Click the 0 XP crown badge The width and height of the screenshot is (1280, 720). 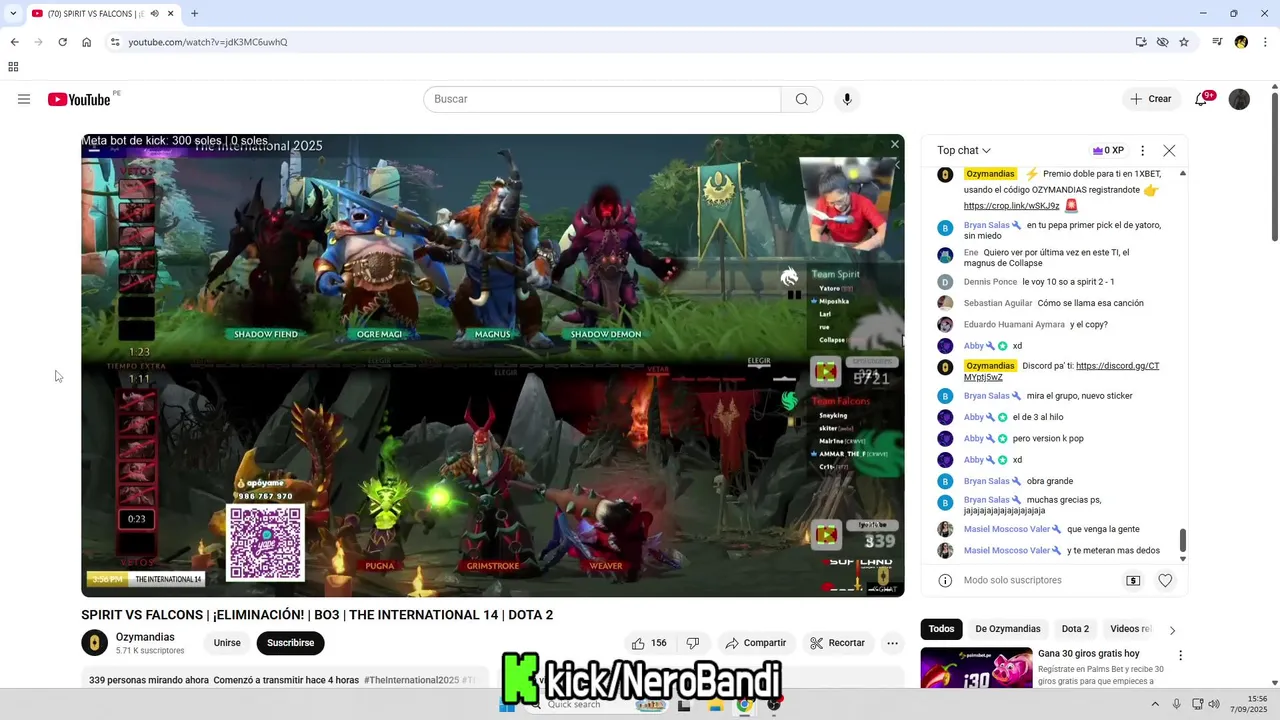coord(1108,151)
